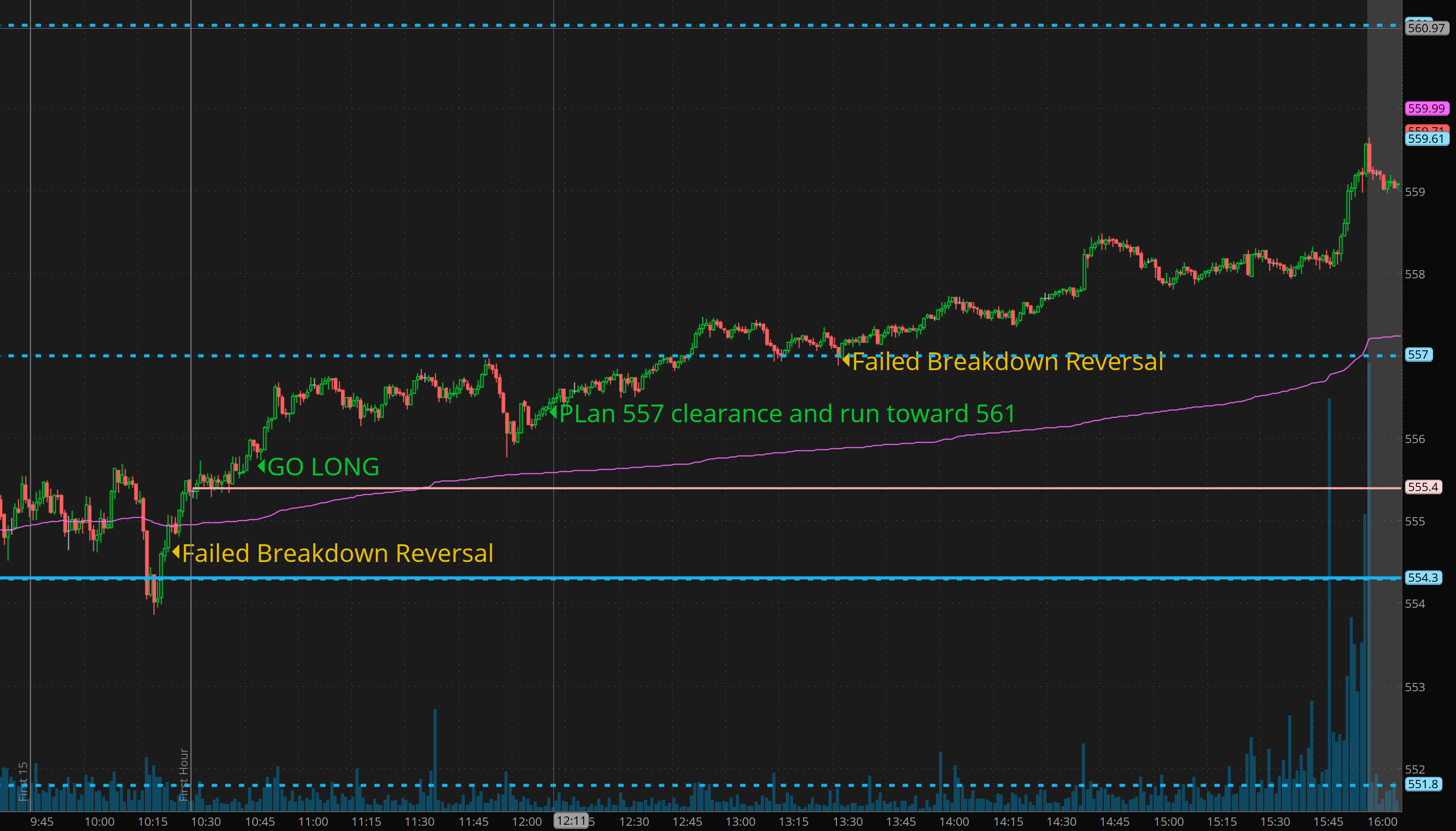
Task: Click the 560.97 price level bubble
Action: coord(1426,28)
